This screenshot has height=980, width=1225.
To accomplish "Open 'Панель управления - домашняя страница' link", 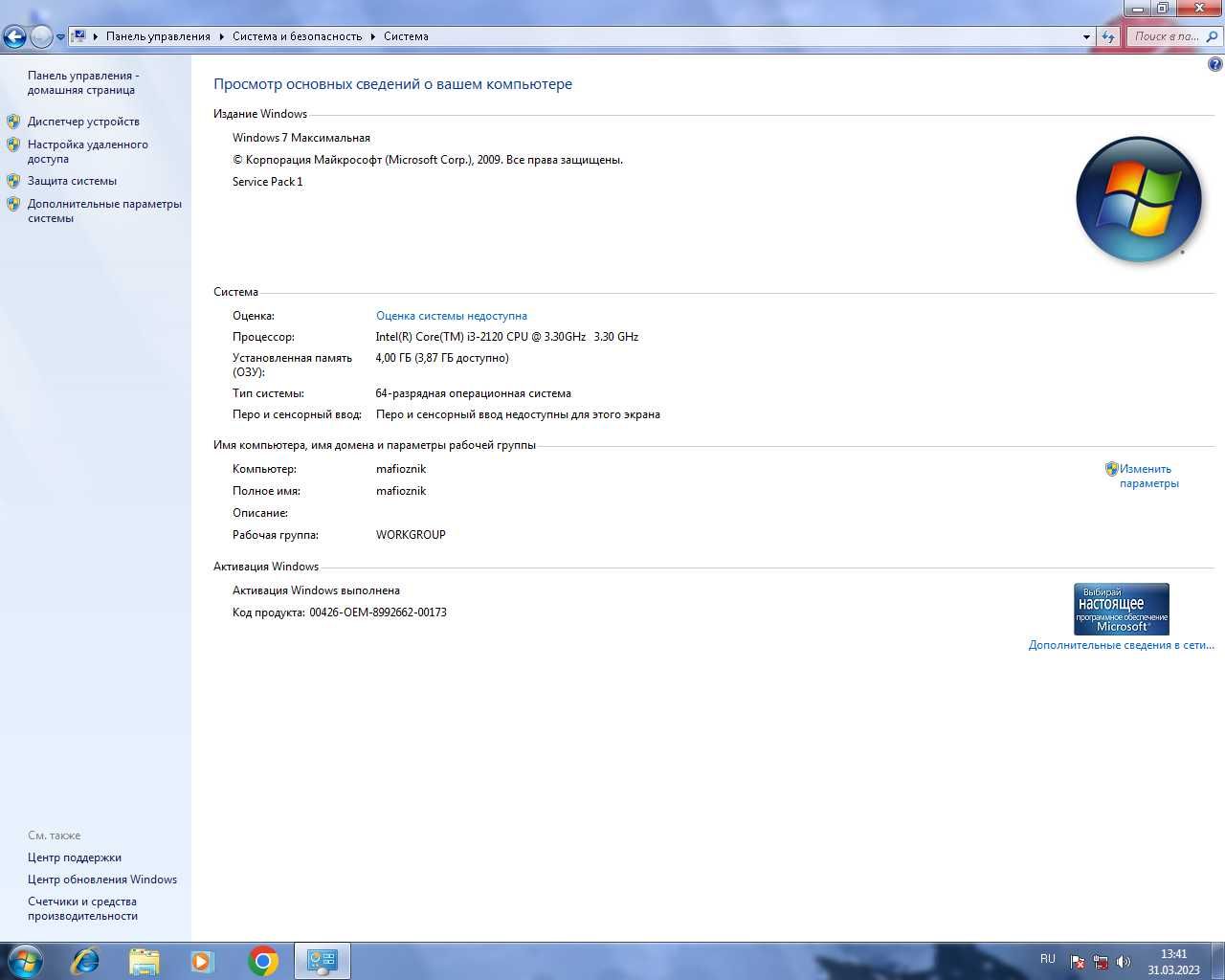I will (83, 82).
